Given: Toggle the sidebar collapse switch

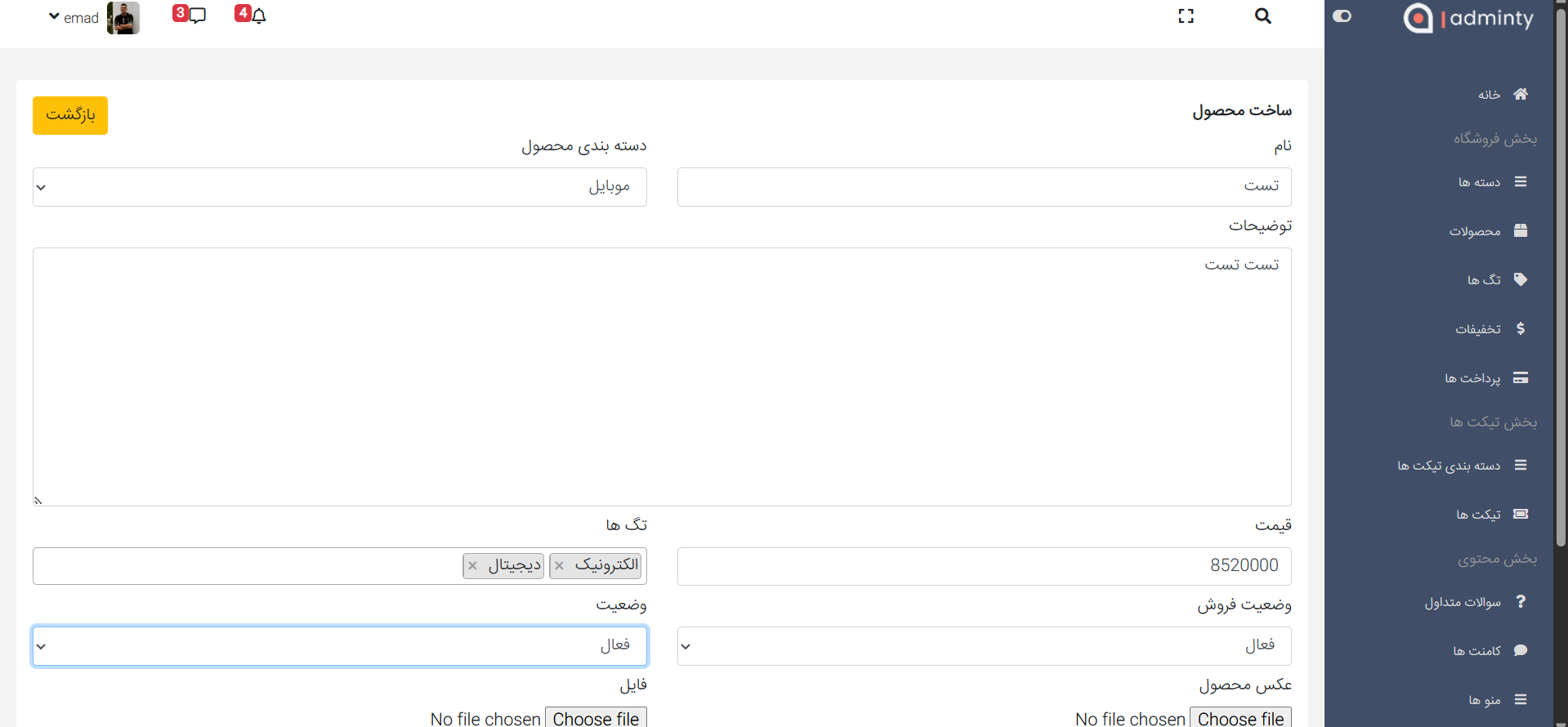Looking at the screenshot, I should [x=1342, y=16].
